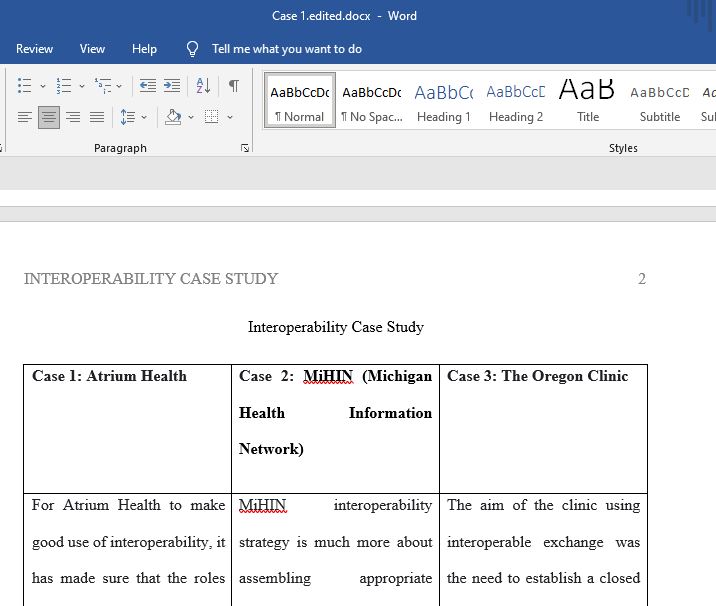The image size is (716, 606).
Task: Expand line spacing dropdown arrow
Action: pos(144,117)
